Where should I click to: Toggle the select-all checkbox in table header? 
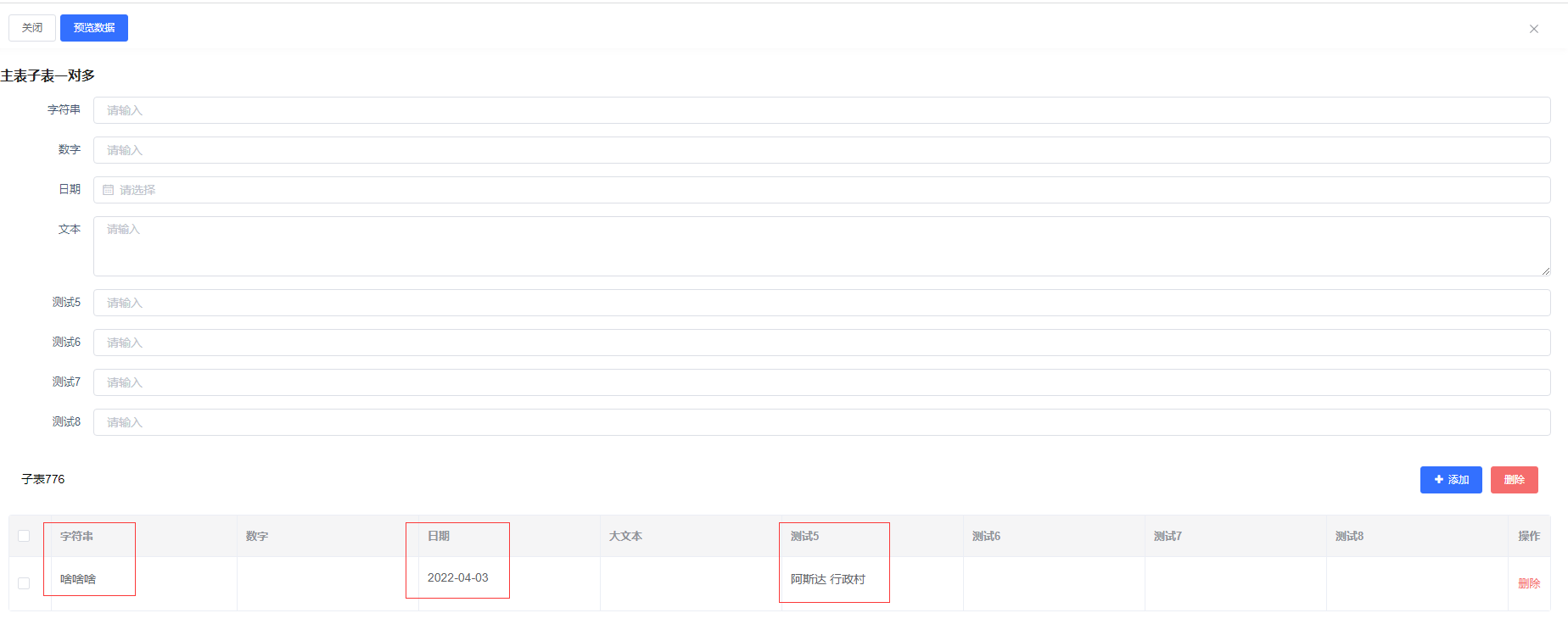[x=24, y=536]
